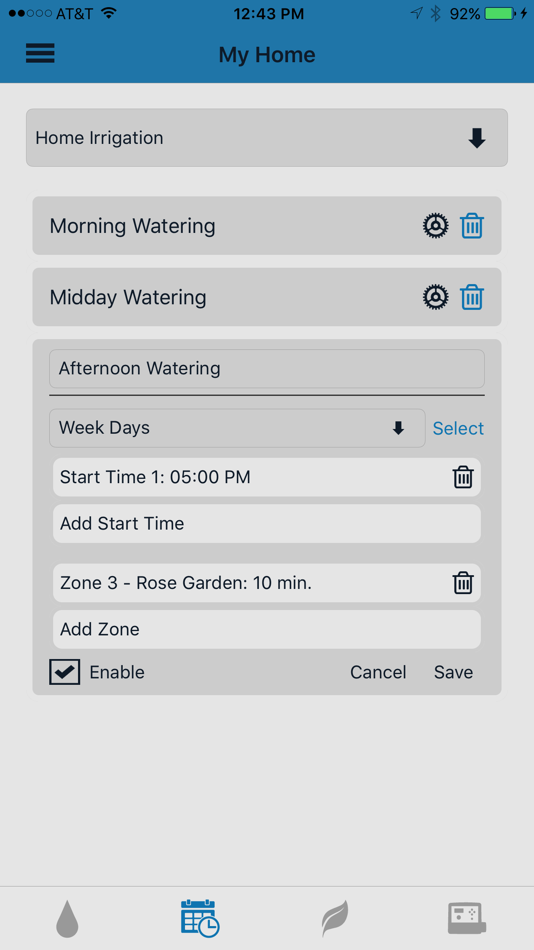Screen dimensions: 534x950
Task: Open the controller device tab
Action: tap(467, 918)
